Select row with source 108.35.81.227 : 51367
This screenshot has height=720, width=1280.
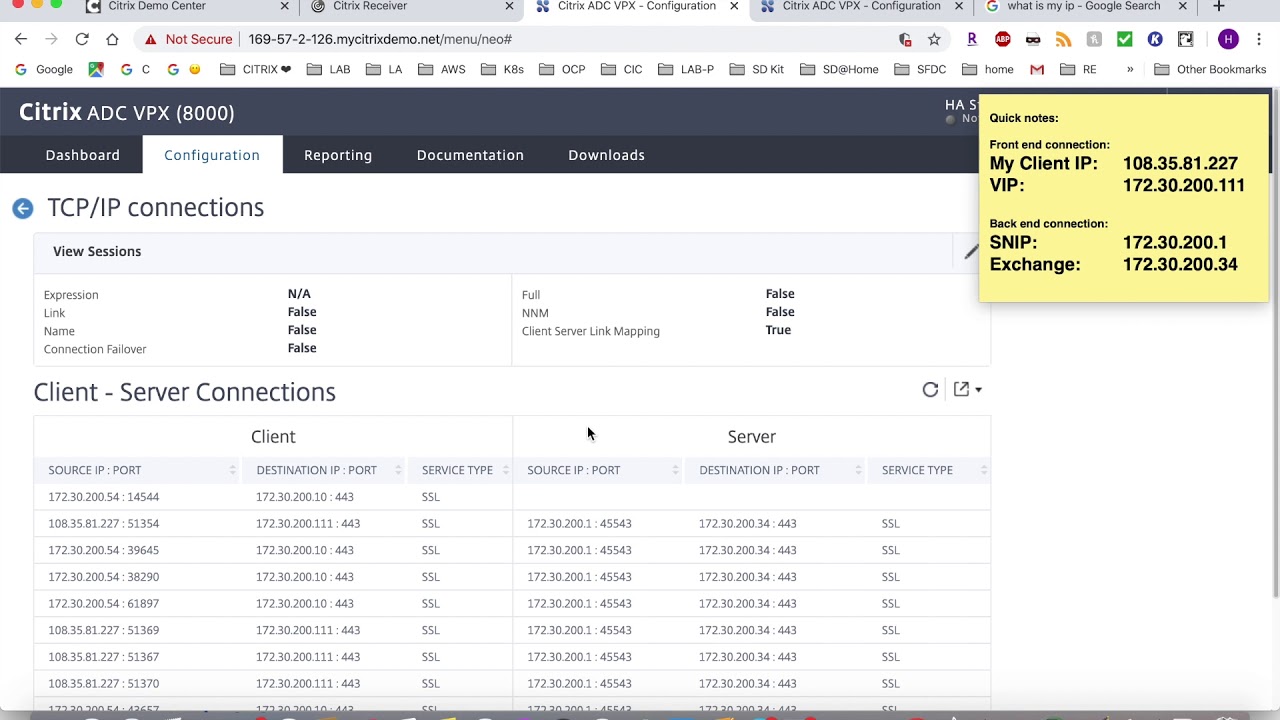tap(512, 657)
